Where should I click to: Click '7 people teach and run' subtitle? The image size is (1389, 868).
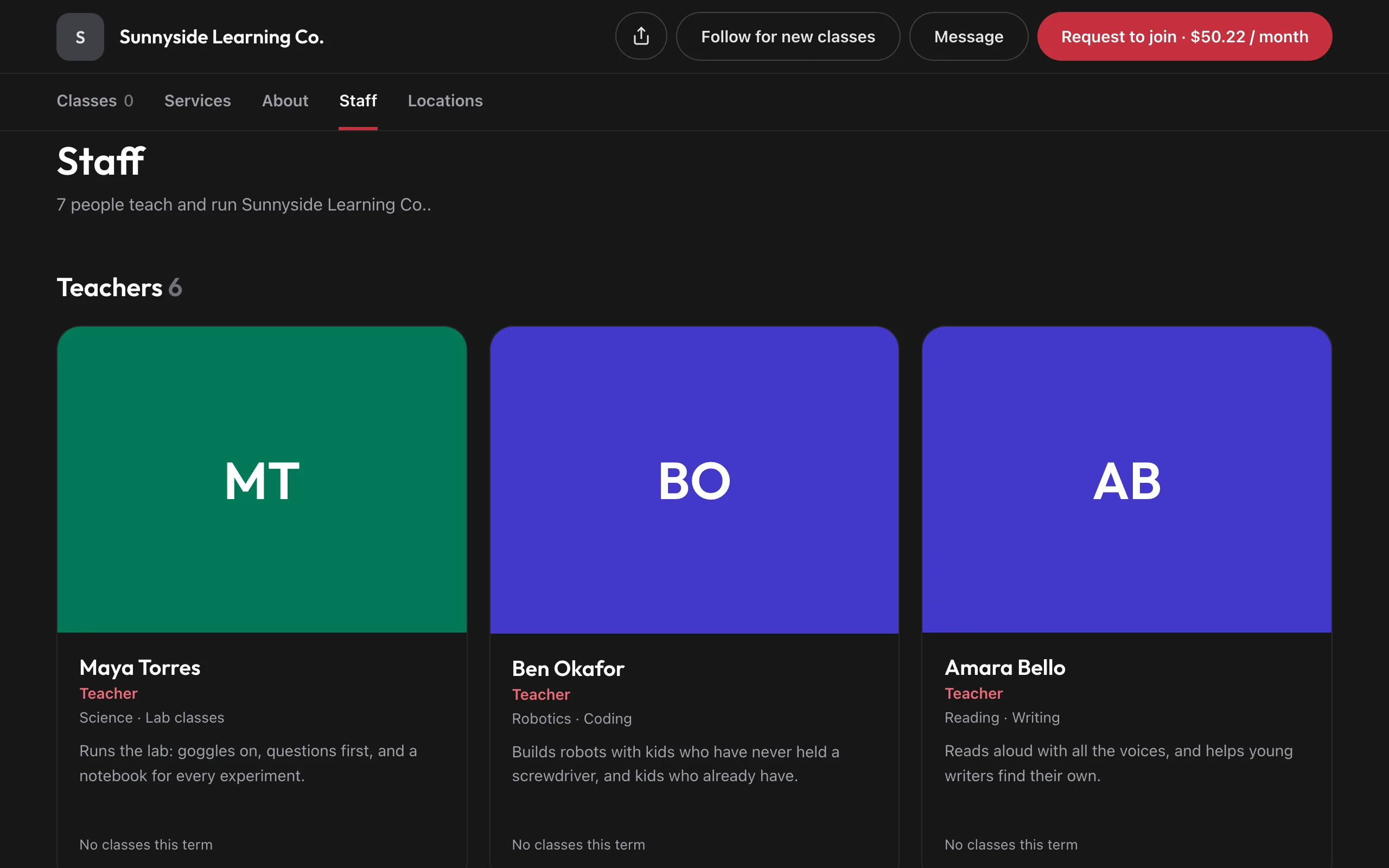244,205
